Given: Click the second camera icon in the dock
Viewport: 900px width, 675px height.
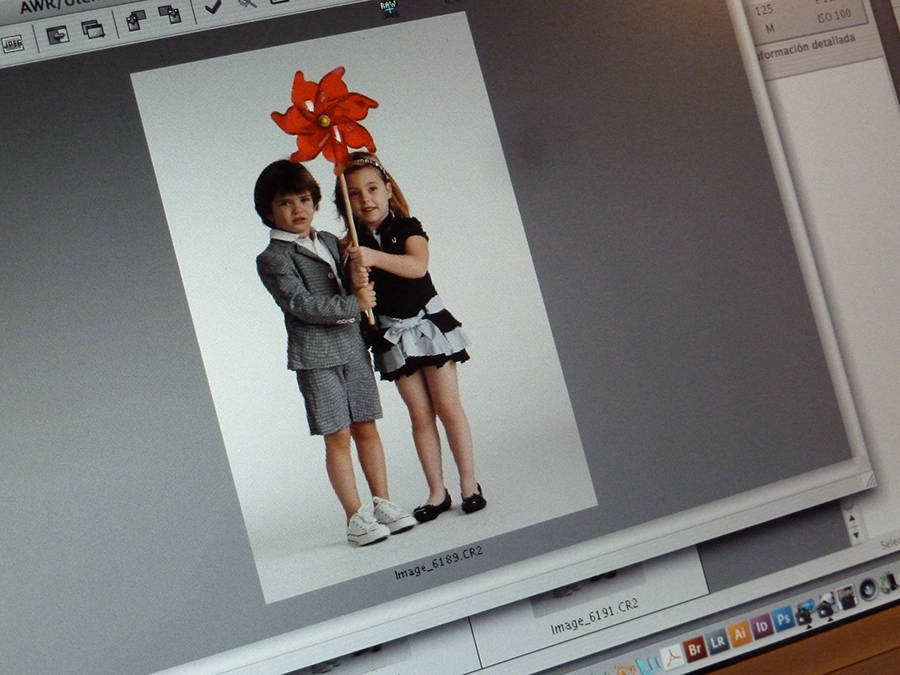Looking at the screenshot, I should point(826,605).
